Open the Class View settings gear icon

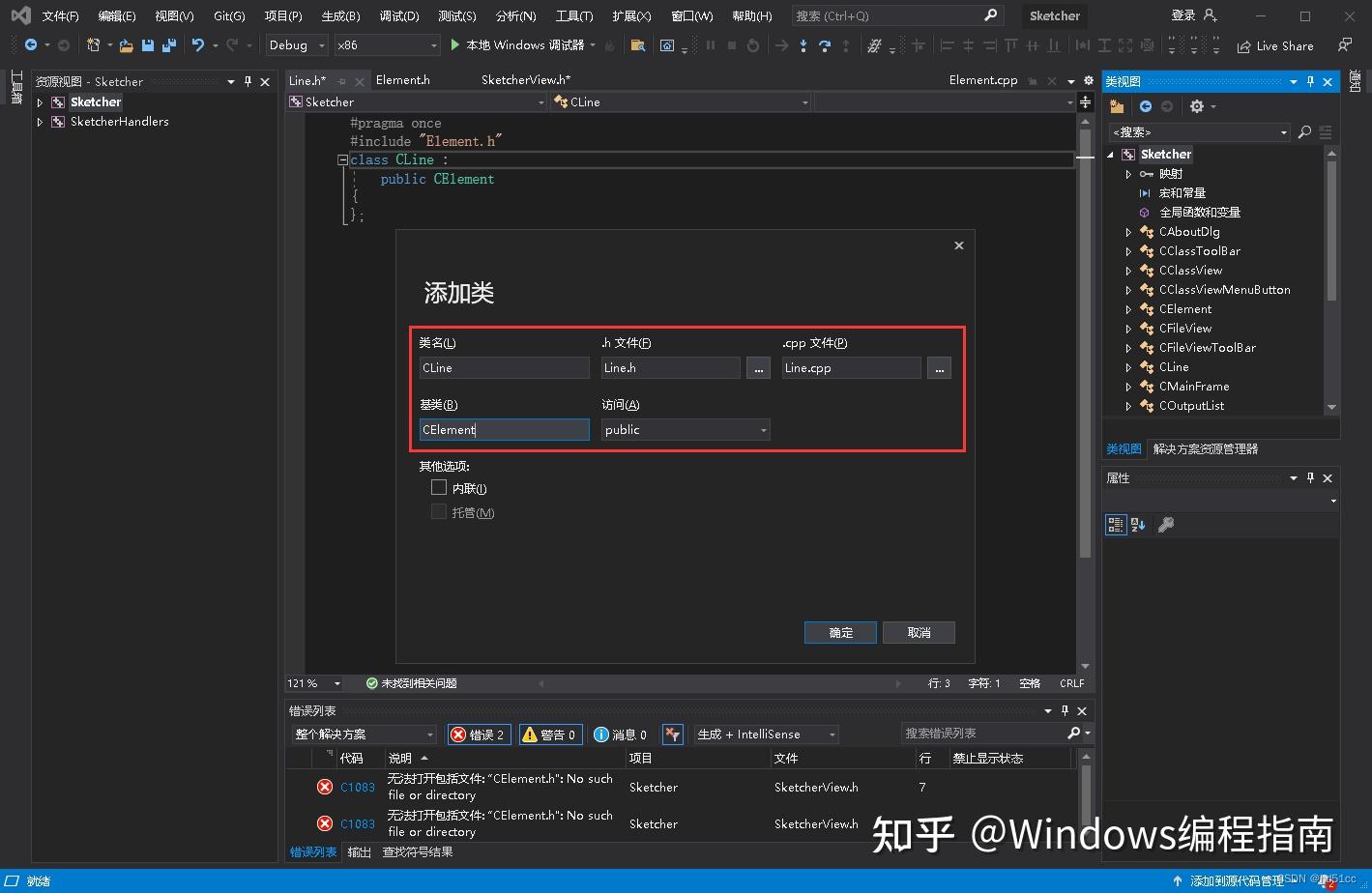coord(1196,106)
